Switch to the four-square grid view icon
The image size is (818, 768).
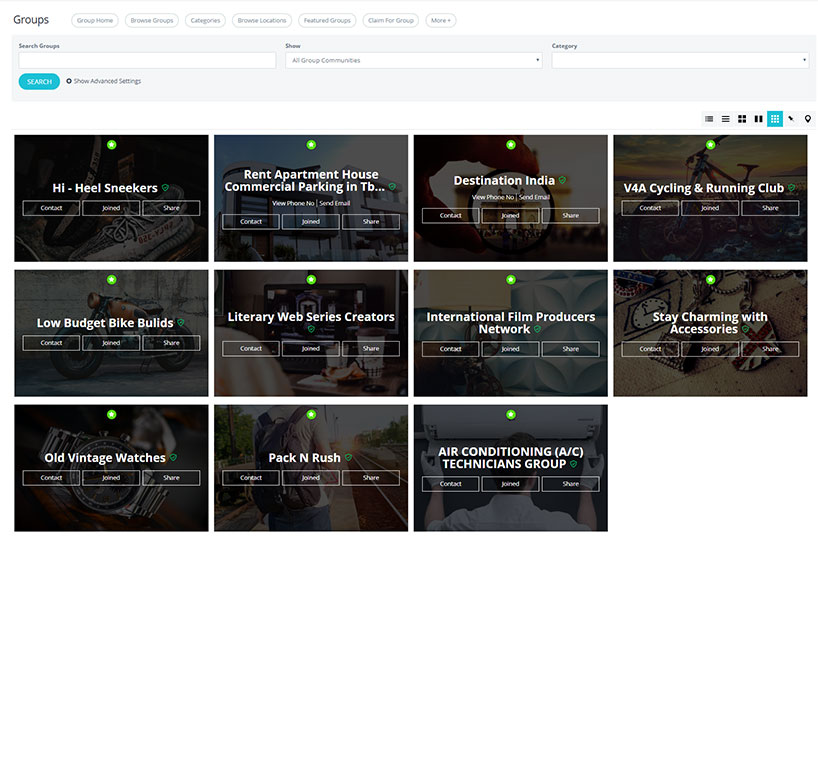click(742, 119)
